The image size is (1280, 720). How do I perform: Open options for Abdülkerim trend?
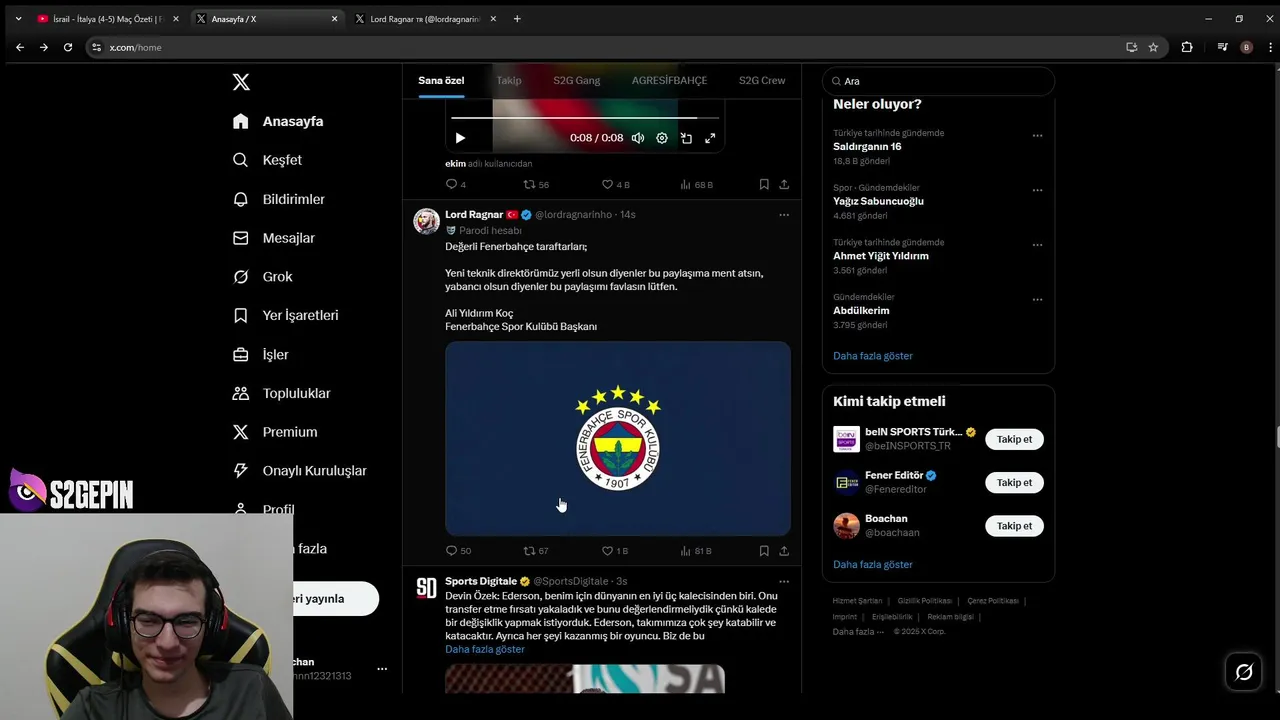(1037, 299)
